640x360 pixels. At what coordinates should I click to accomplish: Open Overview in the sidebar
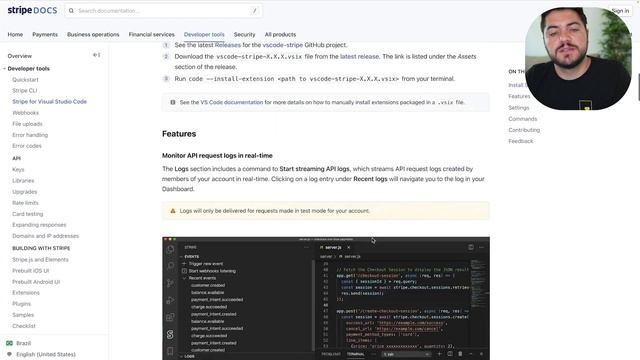[x=20, y=56]
